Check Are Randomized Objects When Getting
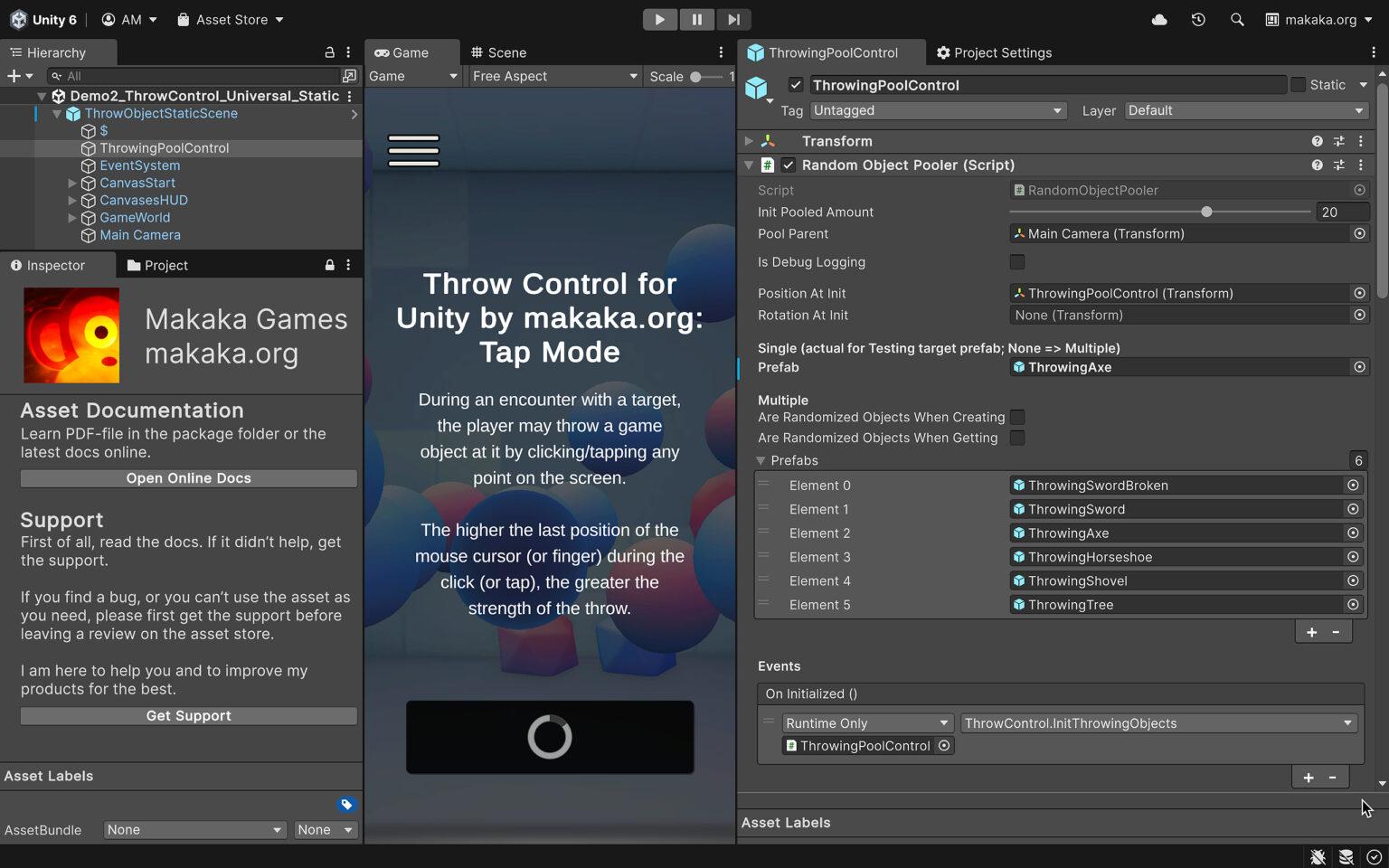Viewport: 1389px width, 868px height. click(x=1017, y=438)
